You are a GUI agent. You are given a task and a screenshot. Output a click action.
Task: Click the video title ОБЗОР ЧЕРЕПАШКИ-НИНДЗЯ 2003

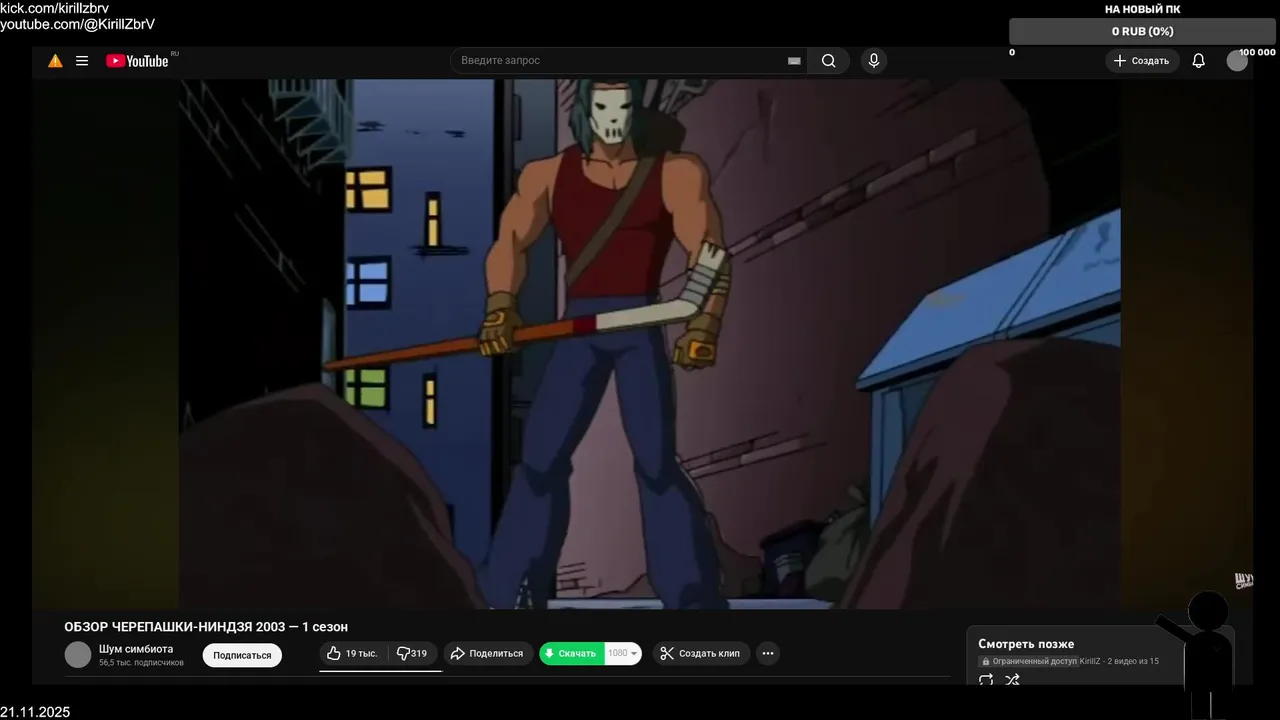click(x=206, y=627)
